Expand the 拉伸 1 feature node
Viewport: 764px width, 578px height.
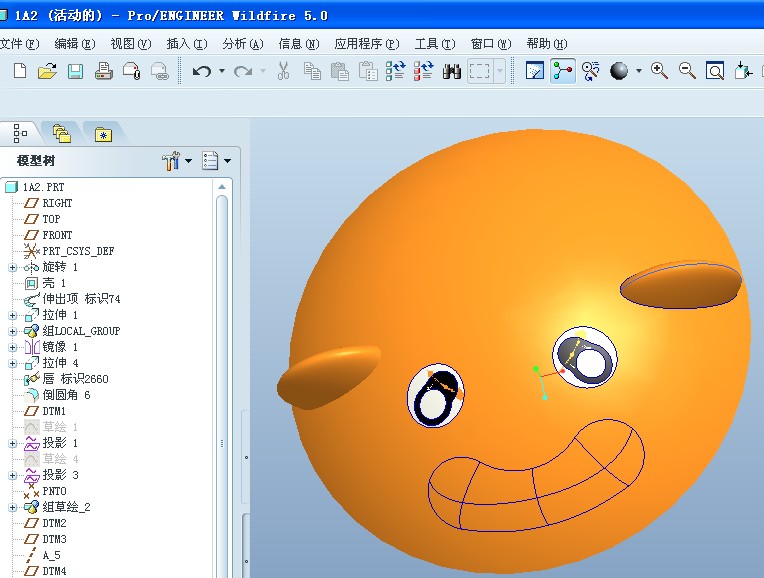13,316
